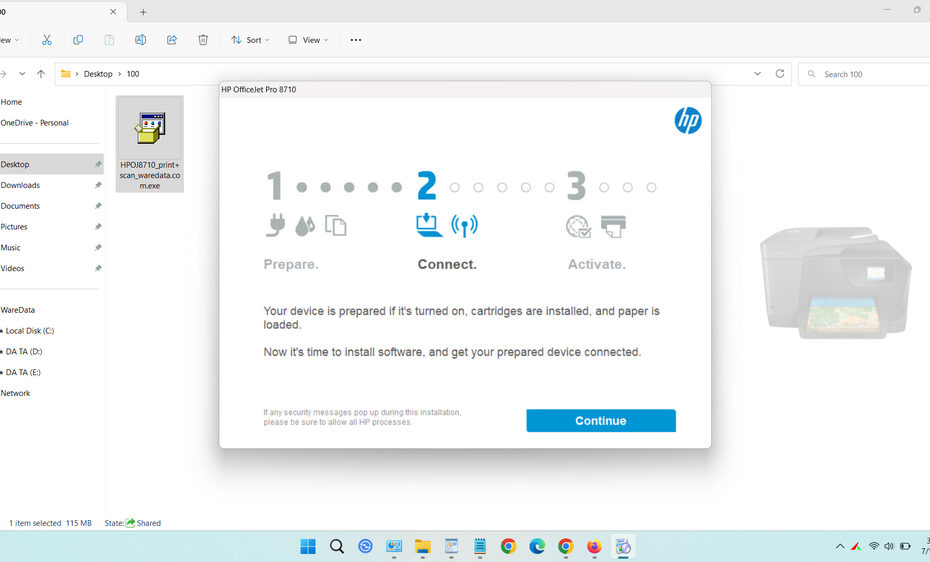
Task: Click the HP OfficeJet Pro 8710 title bar
Action: (x=465, y=90)
